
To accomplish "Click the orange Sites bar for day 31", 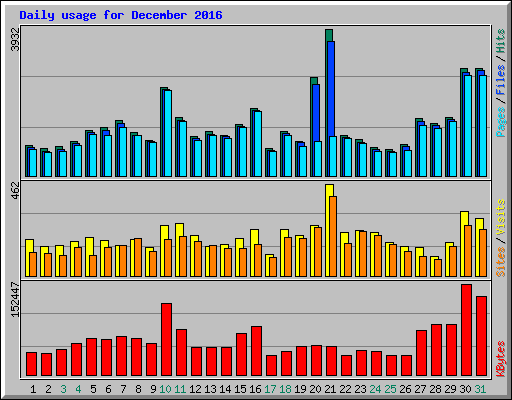I will (483, 253).
